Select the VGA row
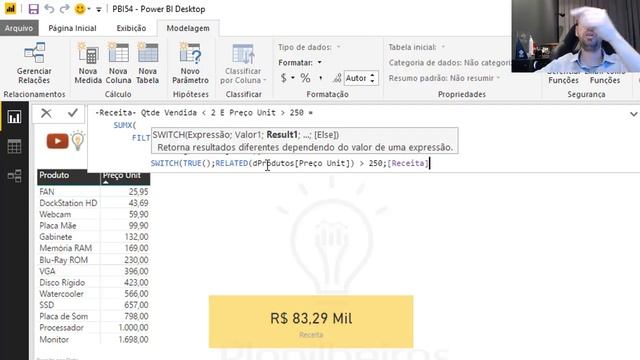 point(93,271)
